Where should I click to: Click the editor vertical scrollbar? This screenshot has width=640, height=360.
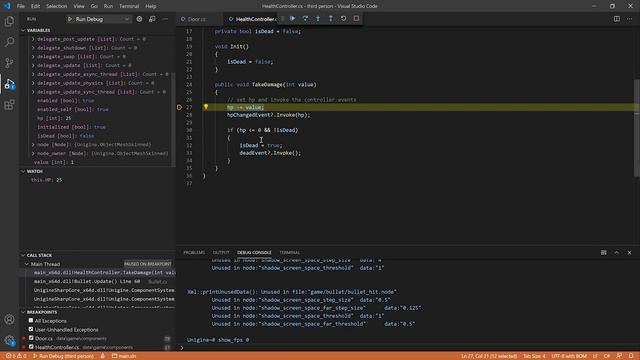click(x=637, y=128)
